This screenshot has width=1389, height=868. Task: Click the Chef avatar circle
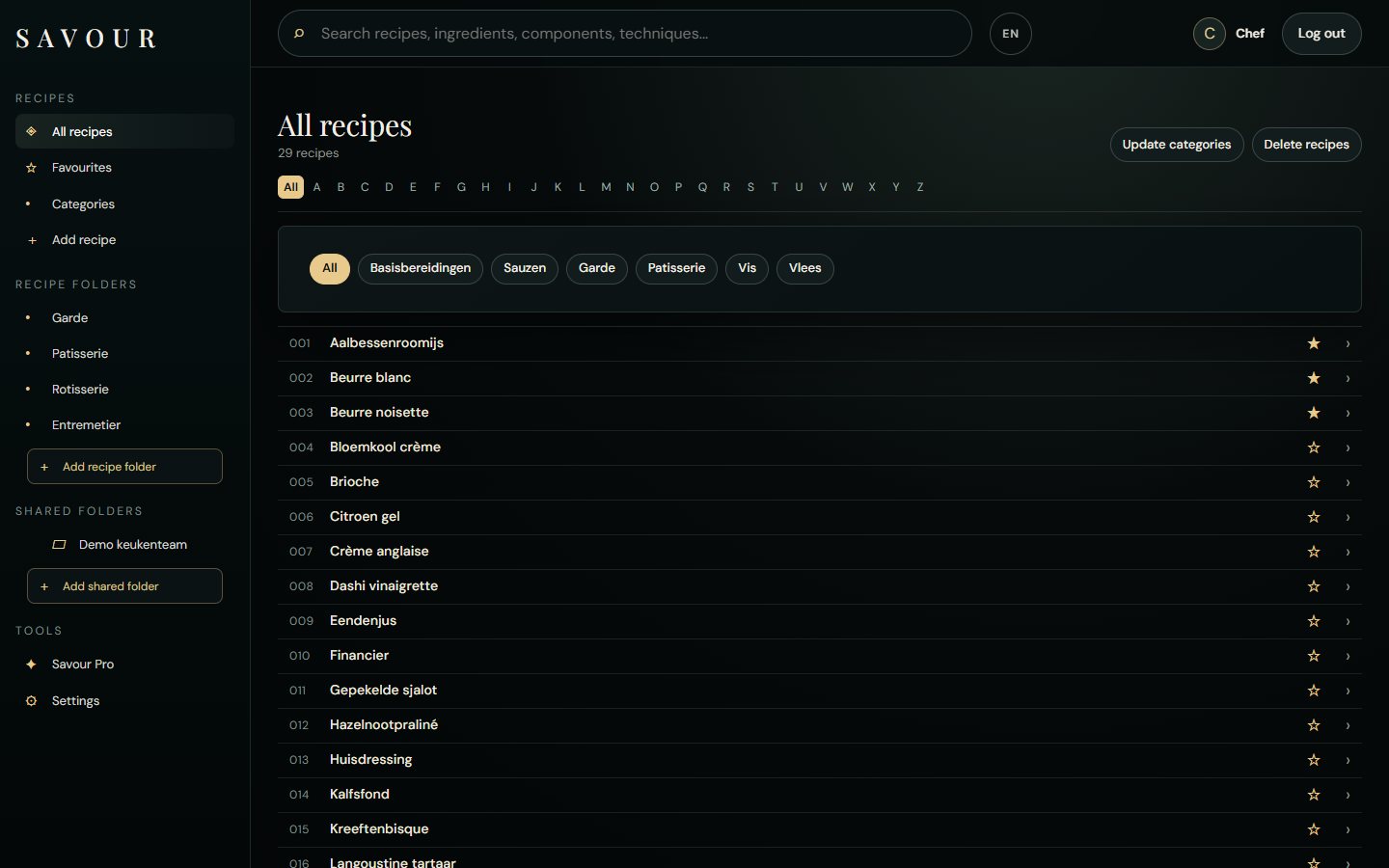click(1210, 34)
